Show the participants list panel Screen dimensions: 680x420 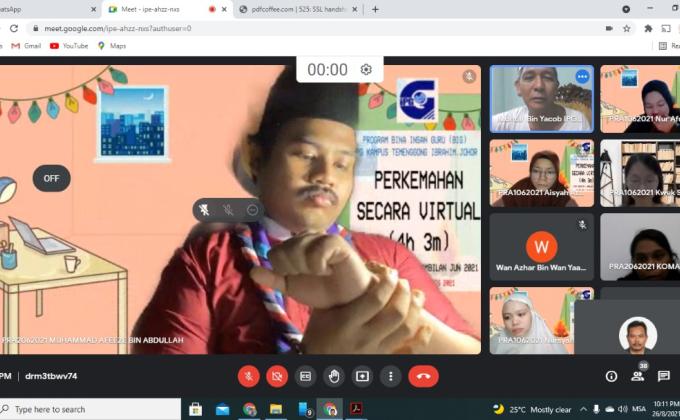[637, 376]
